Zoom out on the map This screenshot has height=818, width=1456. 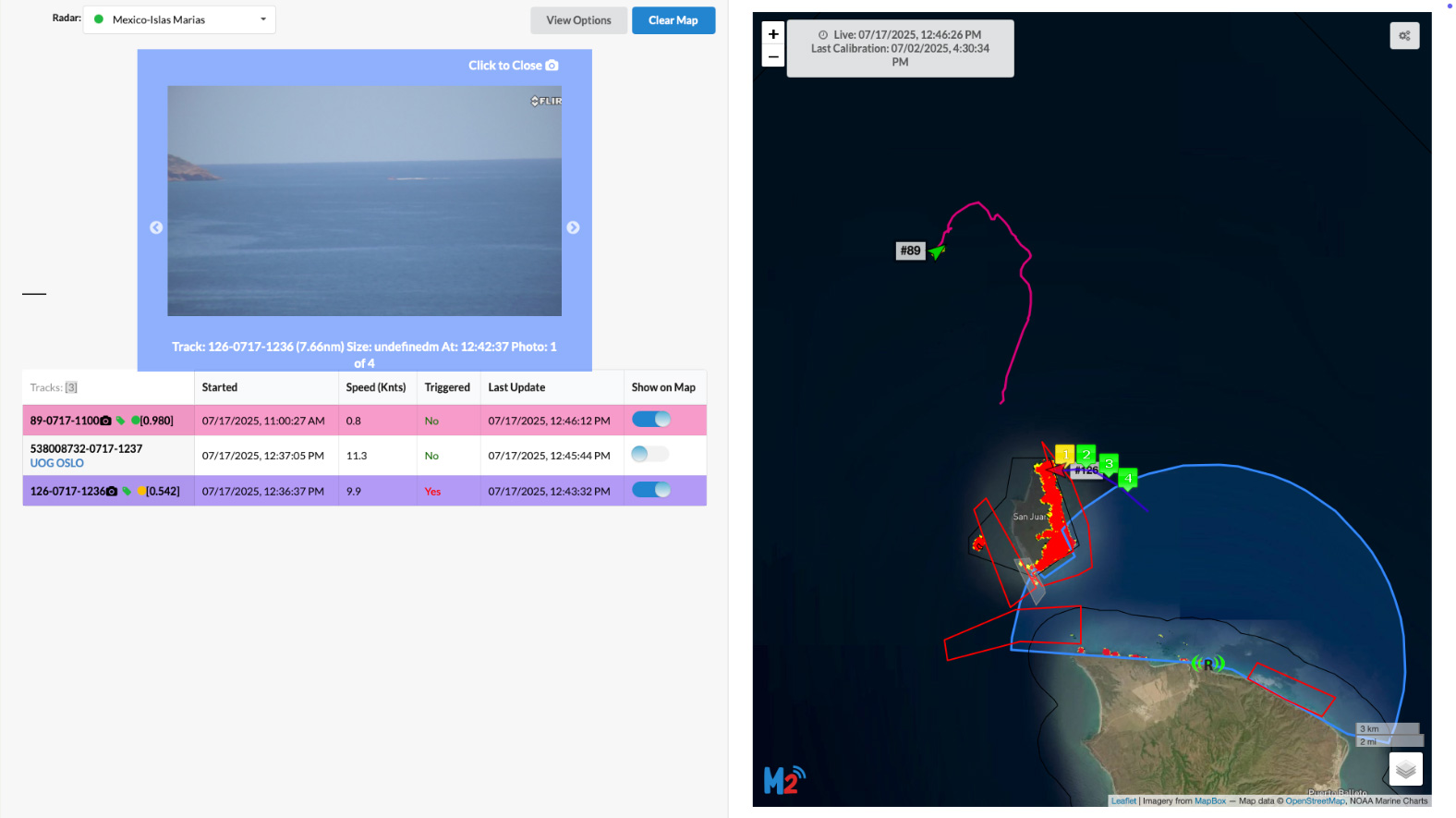coord(773,56)
